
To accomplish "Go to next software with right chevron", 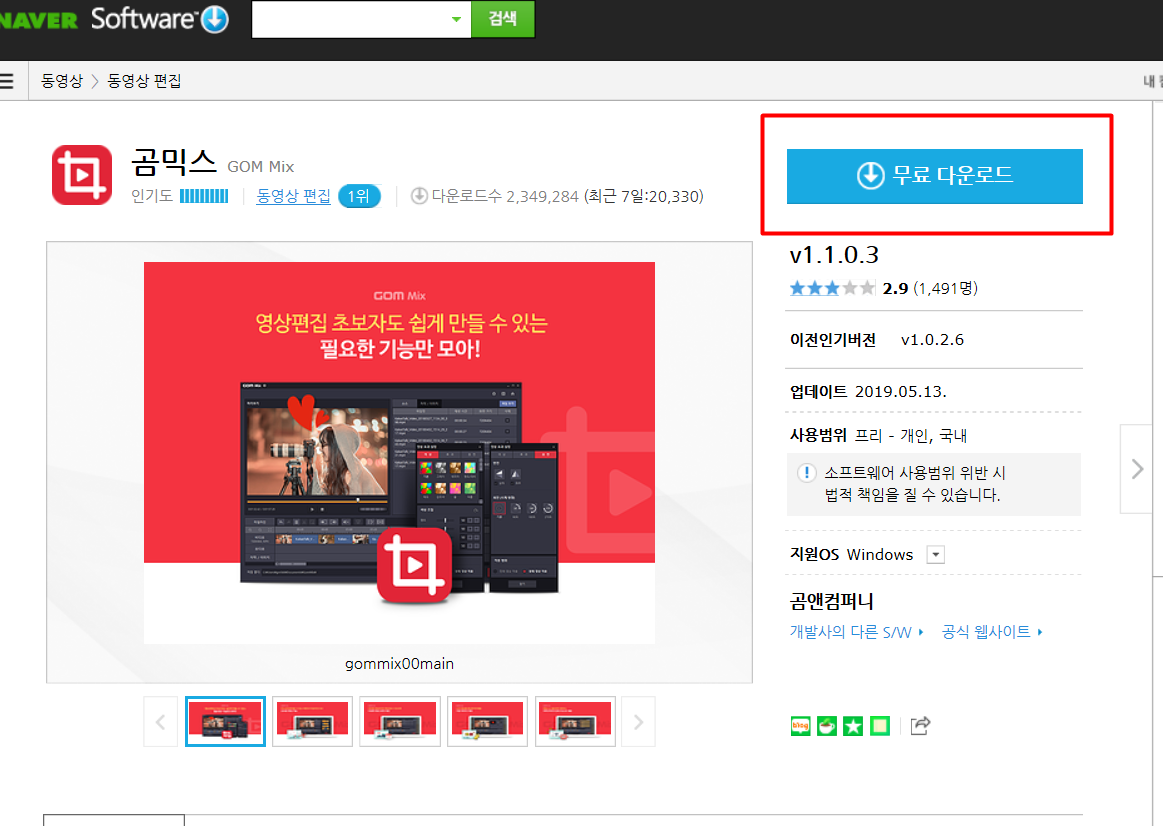I will click(x=1137, y=469).
